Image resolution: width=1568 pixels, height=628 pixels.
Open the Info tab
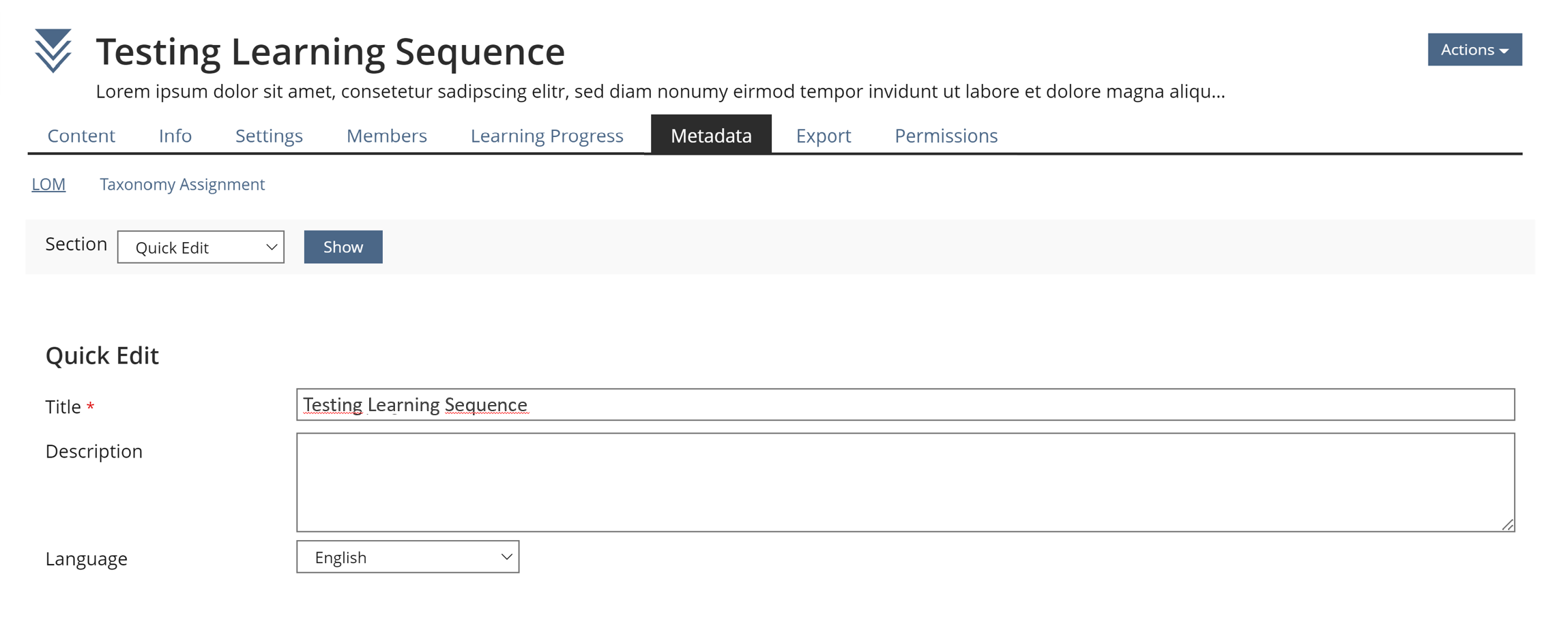pyautogui.click(x=175, y=136)
